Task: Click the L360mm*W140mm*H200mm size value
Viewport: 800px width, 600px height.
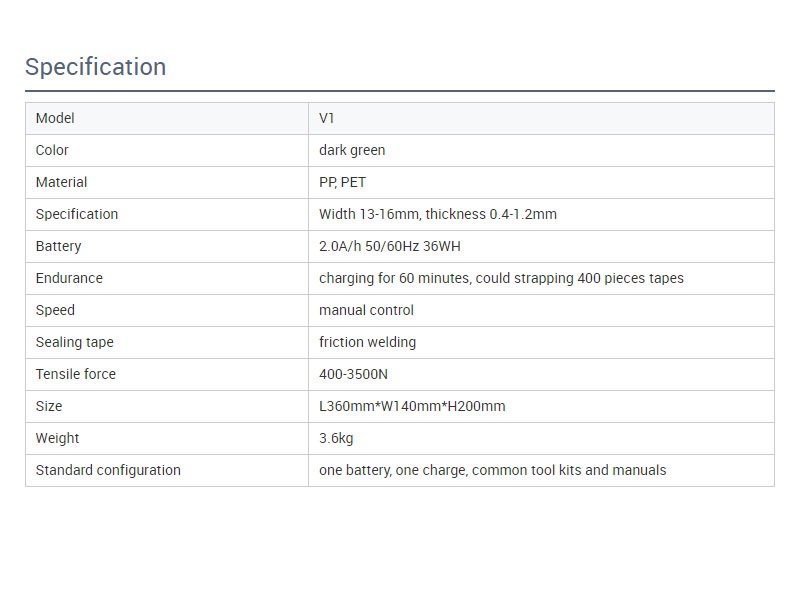Action: click(x=412, y=406)
